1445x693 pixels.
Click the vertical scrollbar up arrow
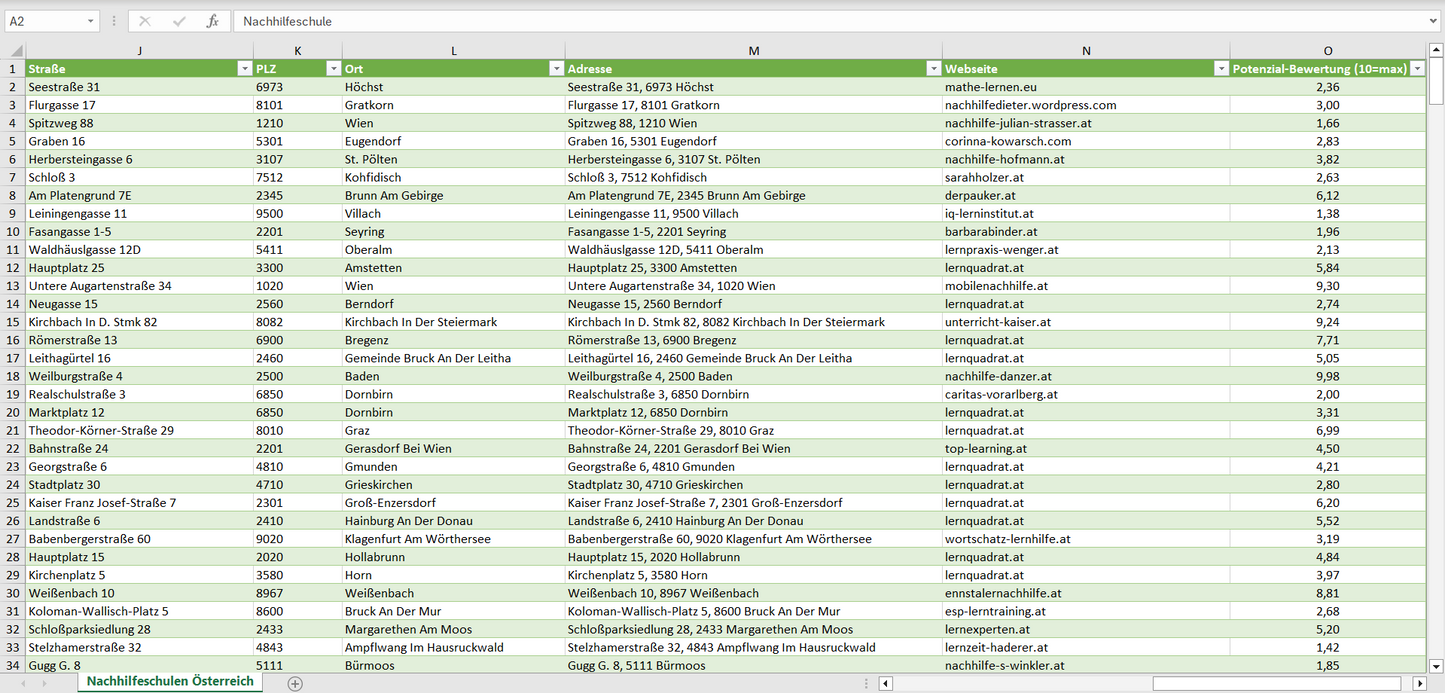coord(1436,51)
